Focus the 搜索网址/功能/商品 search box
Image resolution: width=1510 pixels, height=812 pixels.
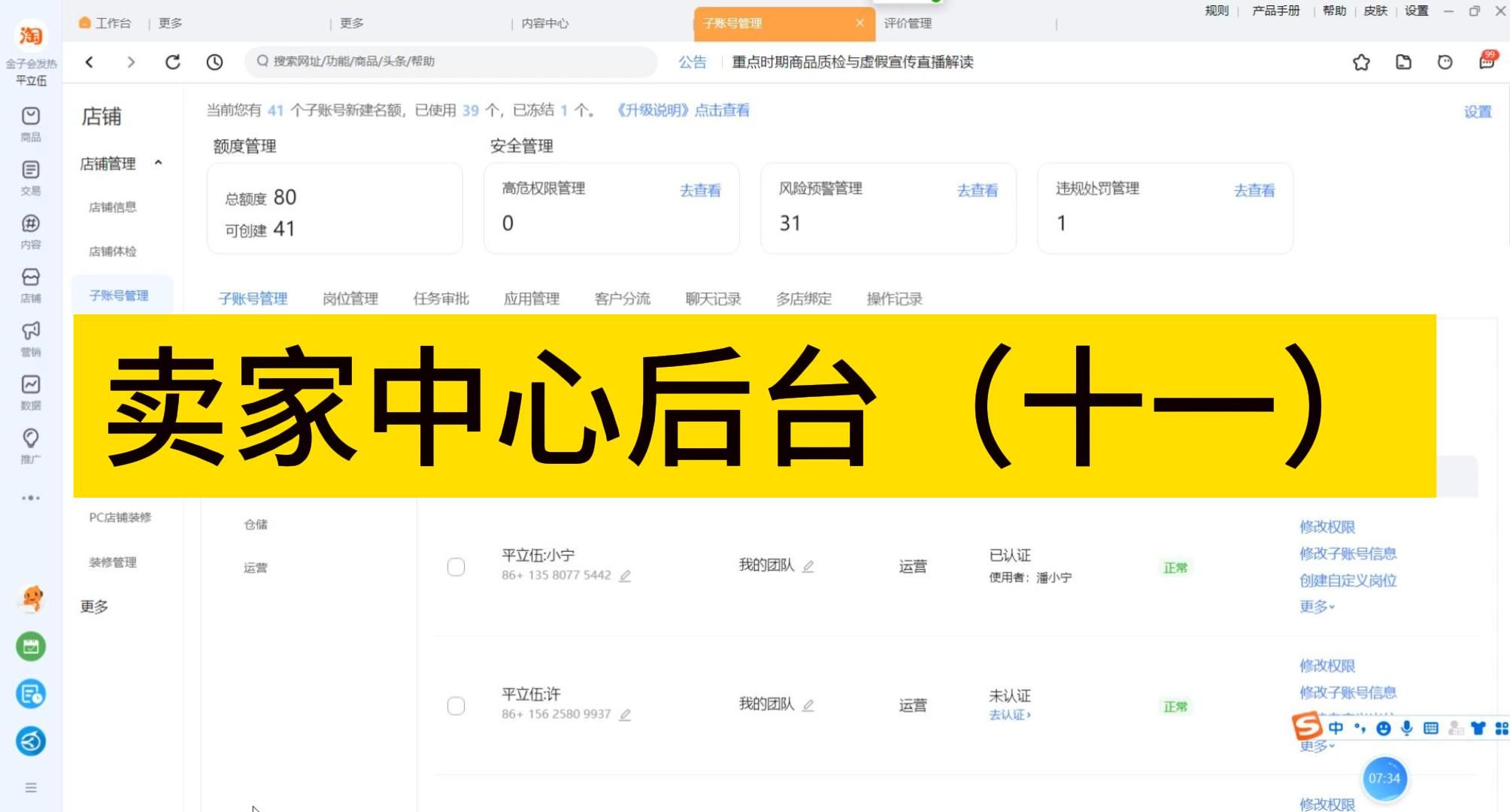(451, 62)
